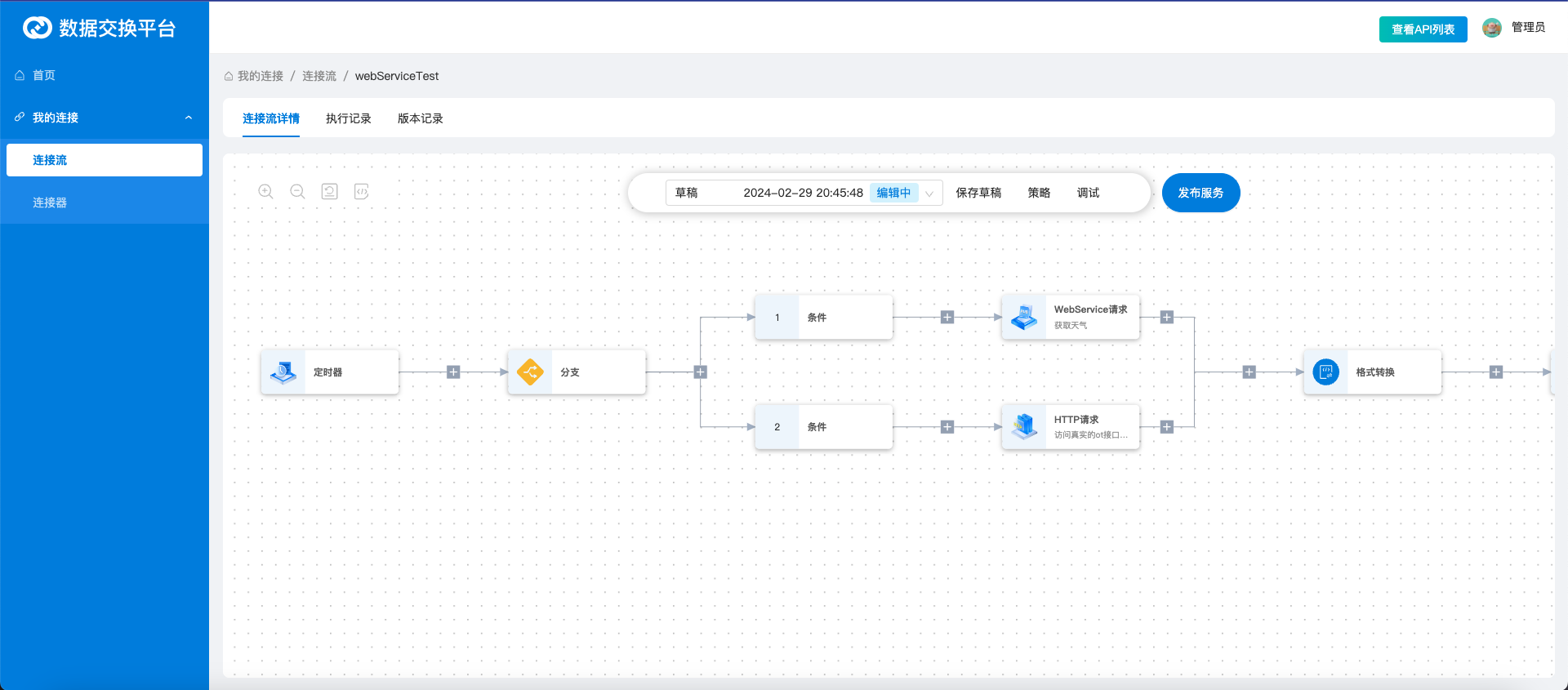Select the 格式转换 node label
Viewport: 1568px width, 690px height.
point(1375,372)
